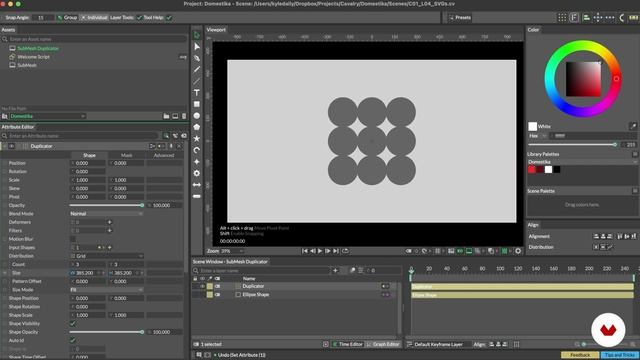Open Size Mode Fit dropdown
This screenshot has height=360, width=640.
click(x=106, y=290)
